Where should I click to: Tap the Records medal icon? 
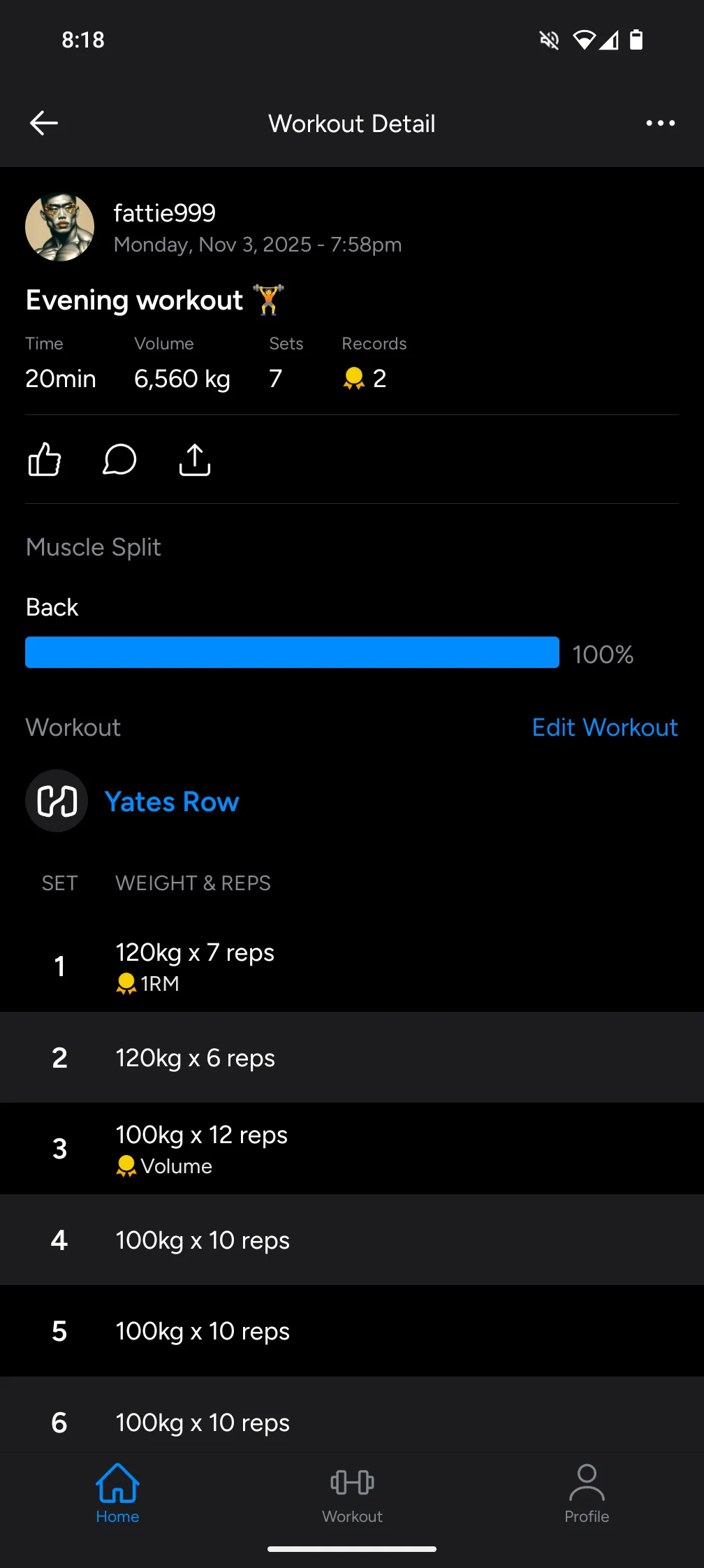354,378
